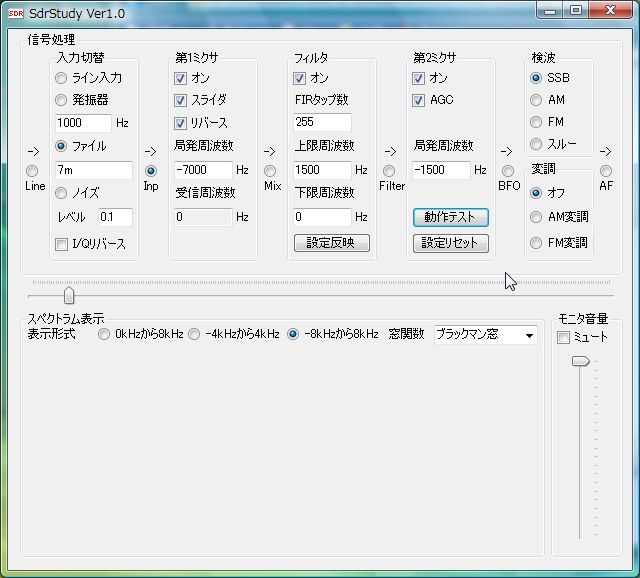Select 変調 オフ radio button
Screen dimensions: 640x578
tap(536, 193)
